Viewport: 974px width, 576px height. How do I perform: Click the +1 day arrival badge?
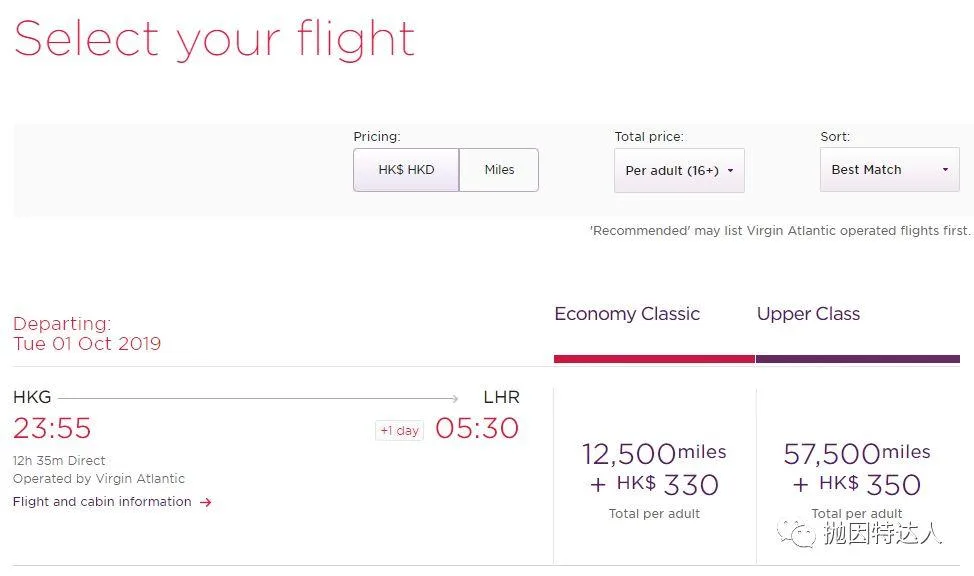[x=399, y=430]
